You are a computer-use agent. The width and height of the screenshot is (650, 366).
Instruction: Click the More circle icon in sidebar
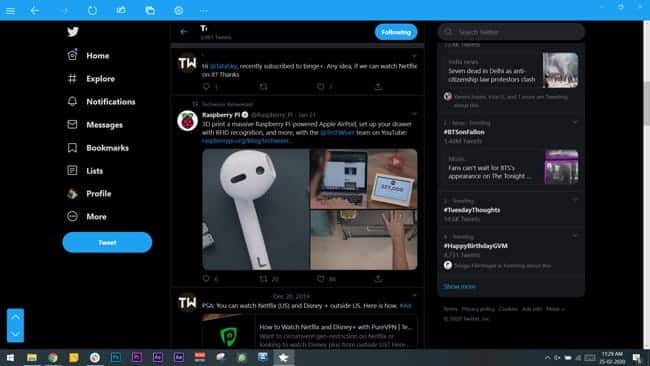(72, 216)
